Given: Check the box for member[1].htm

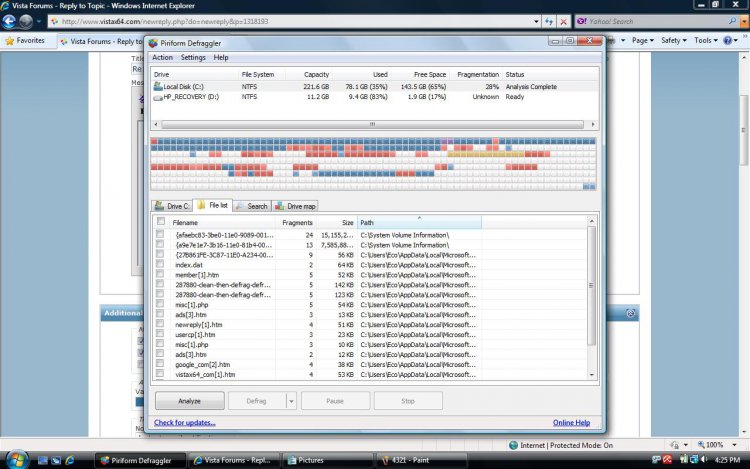Looking at the screenshot, I should coord(160,274).
